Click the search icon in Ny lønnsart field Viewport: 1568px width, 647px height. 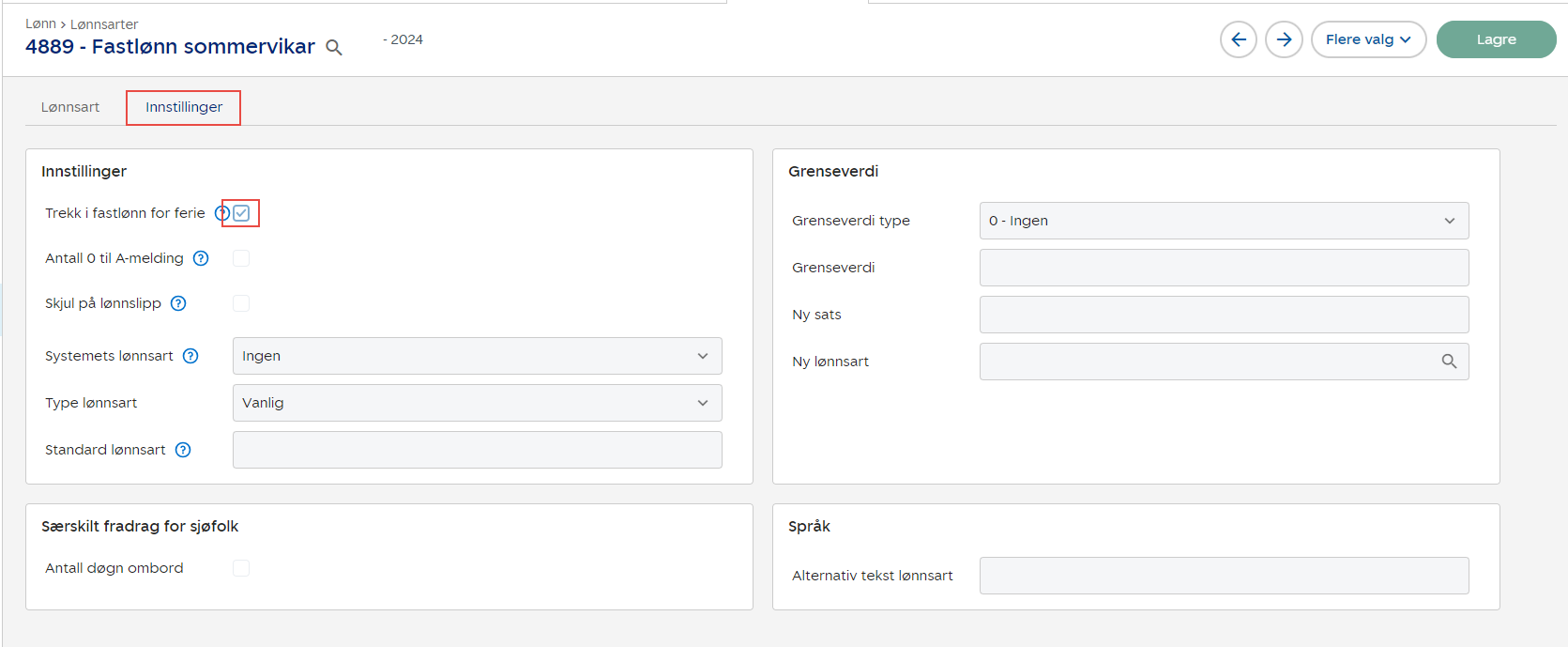1449,362
